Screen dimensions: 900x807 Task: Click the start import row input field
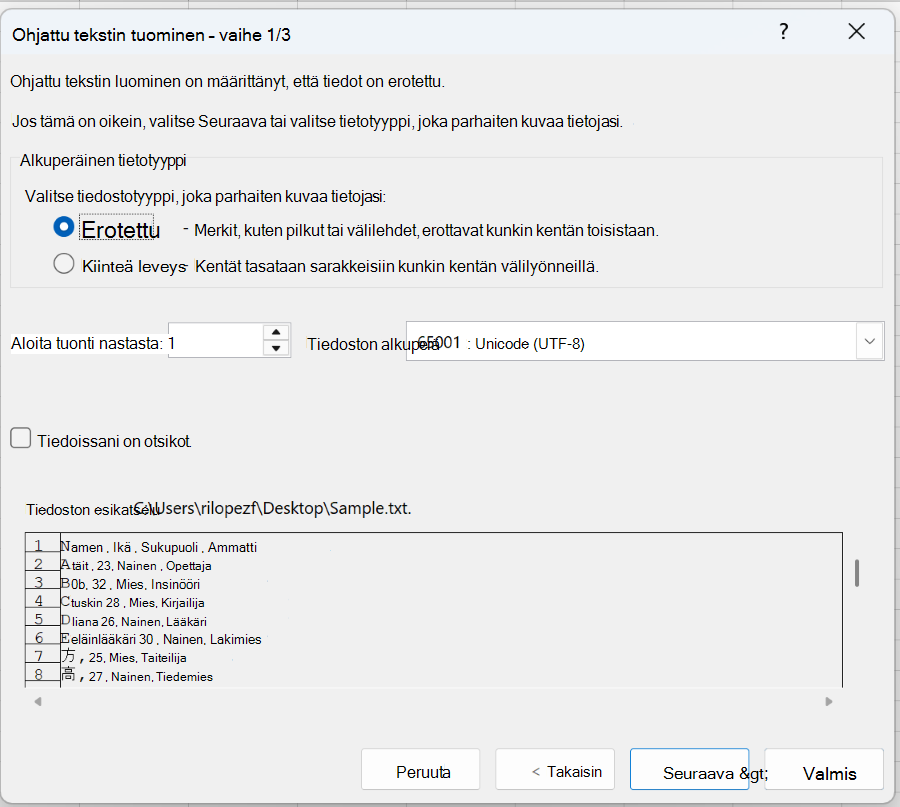point(216,340)
